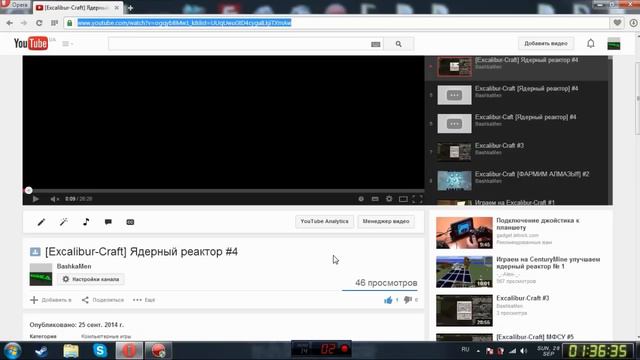
Task: Click Добавить в to add to playlist
Action: (51, 300)
